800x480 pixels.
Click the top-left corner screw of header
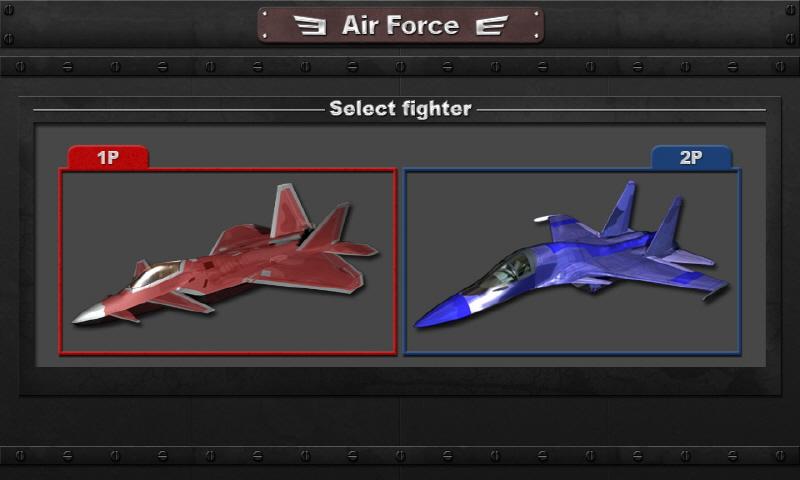point(8,10)
